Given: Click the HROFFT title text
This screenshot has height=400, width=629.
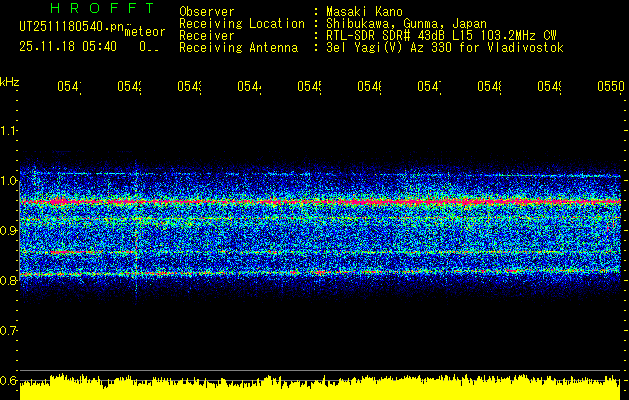Looking at the screenshot, I should pos(102,8).
